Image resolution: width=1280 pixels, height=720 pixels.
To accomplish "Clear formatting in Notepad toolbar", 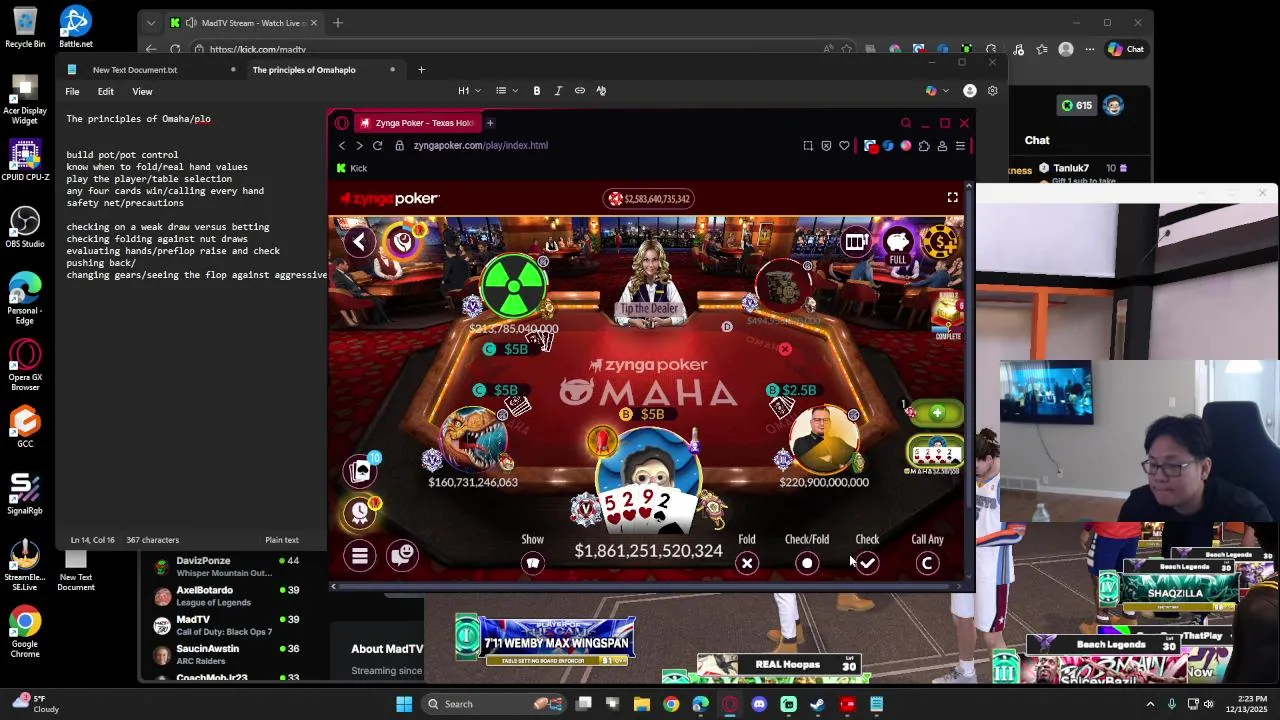I will [x=601, y=91].
